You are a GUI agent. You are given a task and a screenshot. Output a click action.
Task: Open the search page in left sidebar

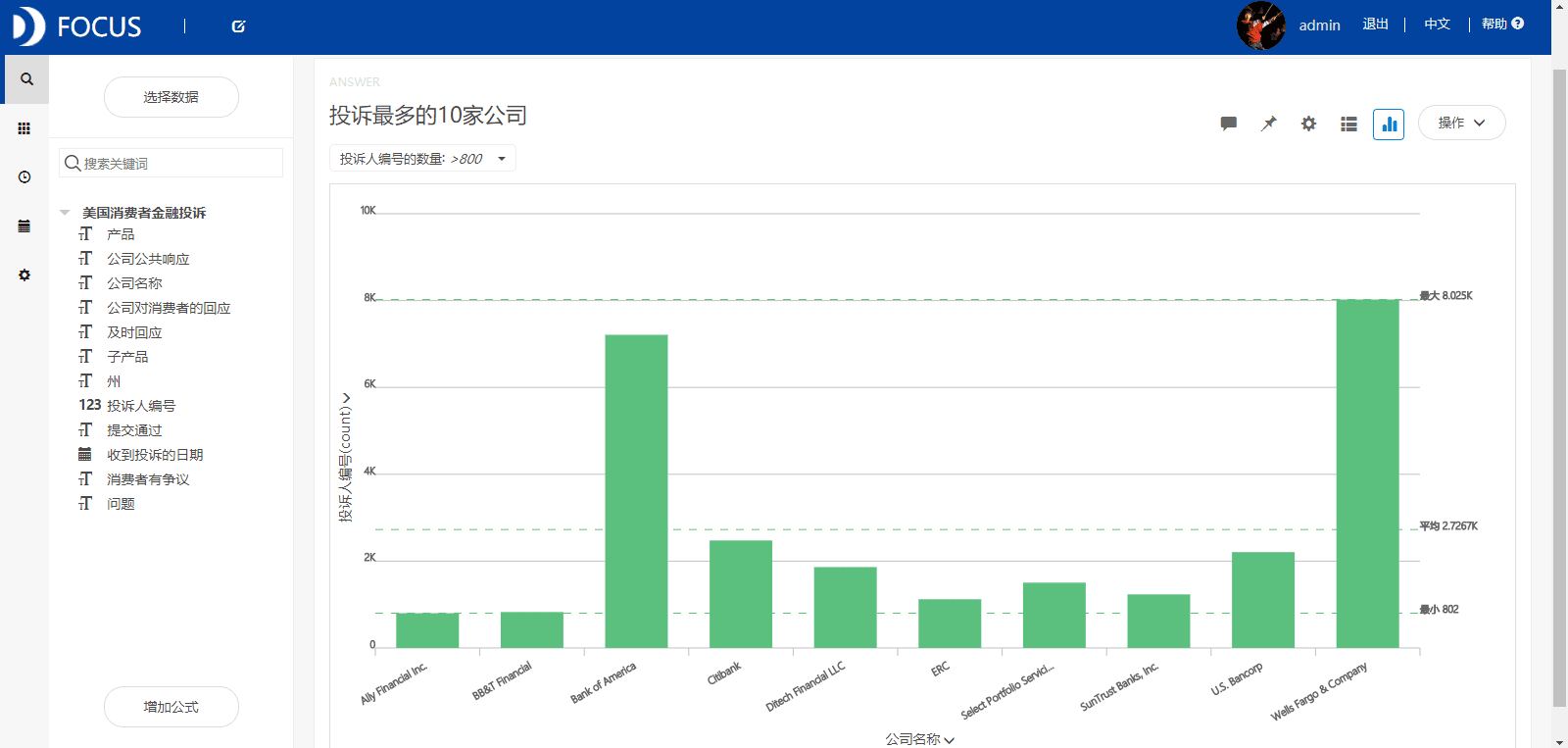[26, 79]
